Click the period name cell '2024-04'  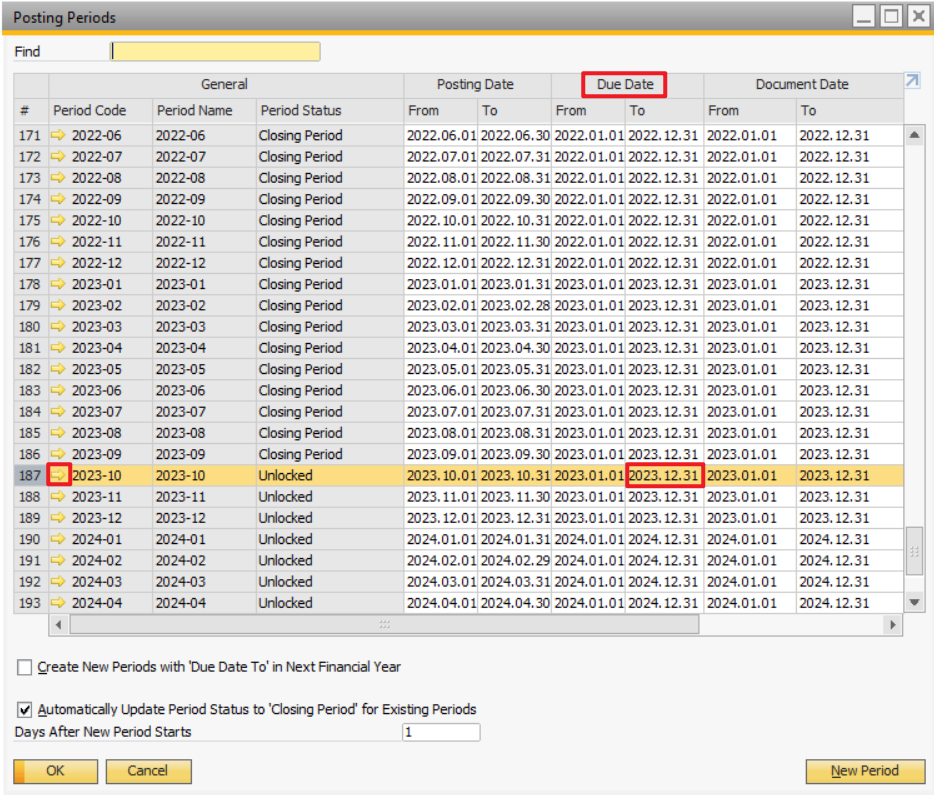[x=204, y=603]
